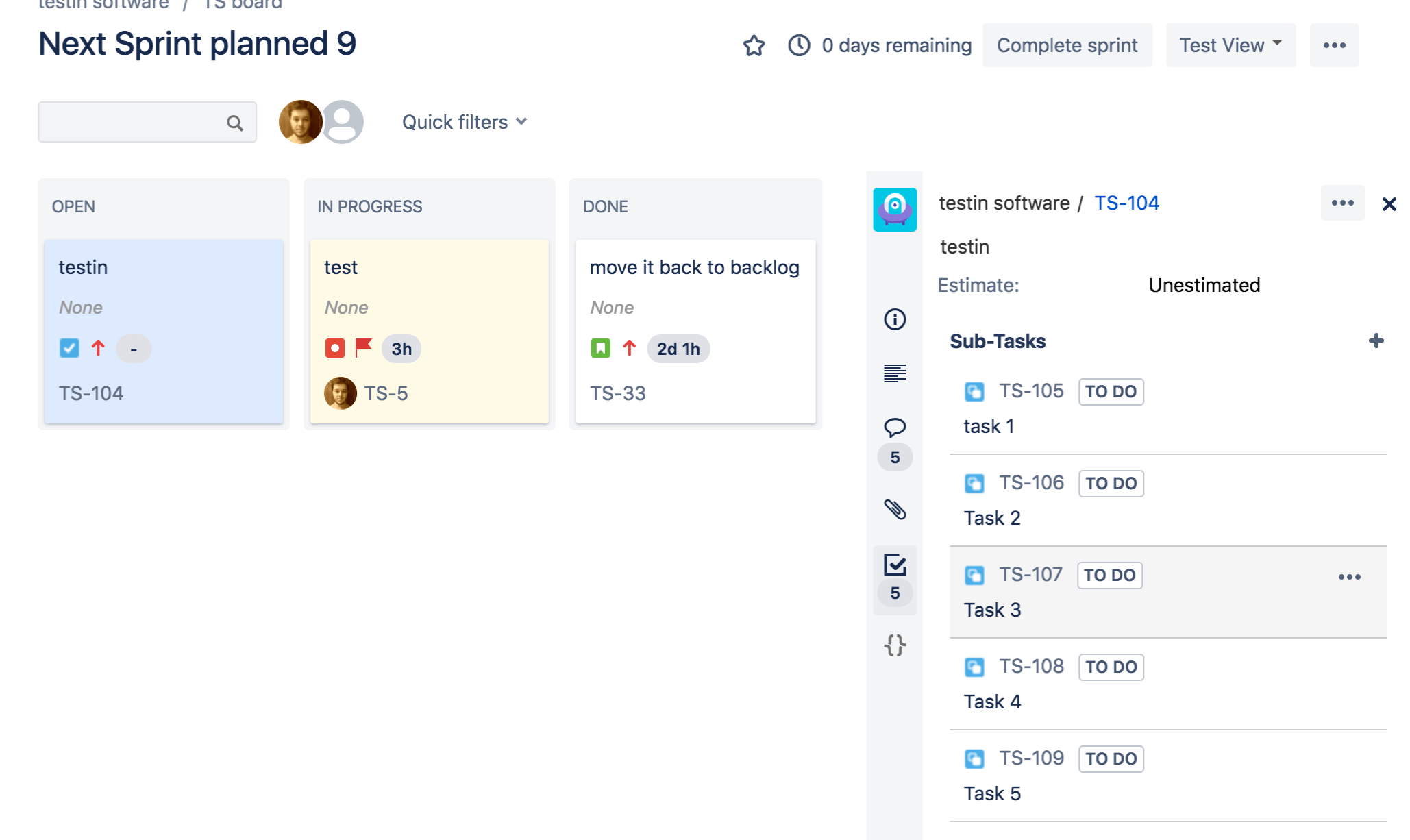The height and width of the screenshot is (840, 1410).
Task: Open the TS-104 breadcrumb link
Action: pos(1127,203)
